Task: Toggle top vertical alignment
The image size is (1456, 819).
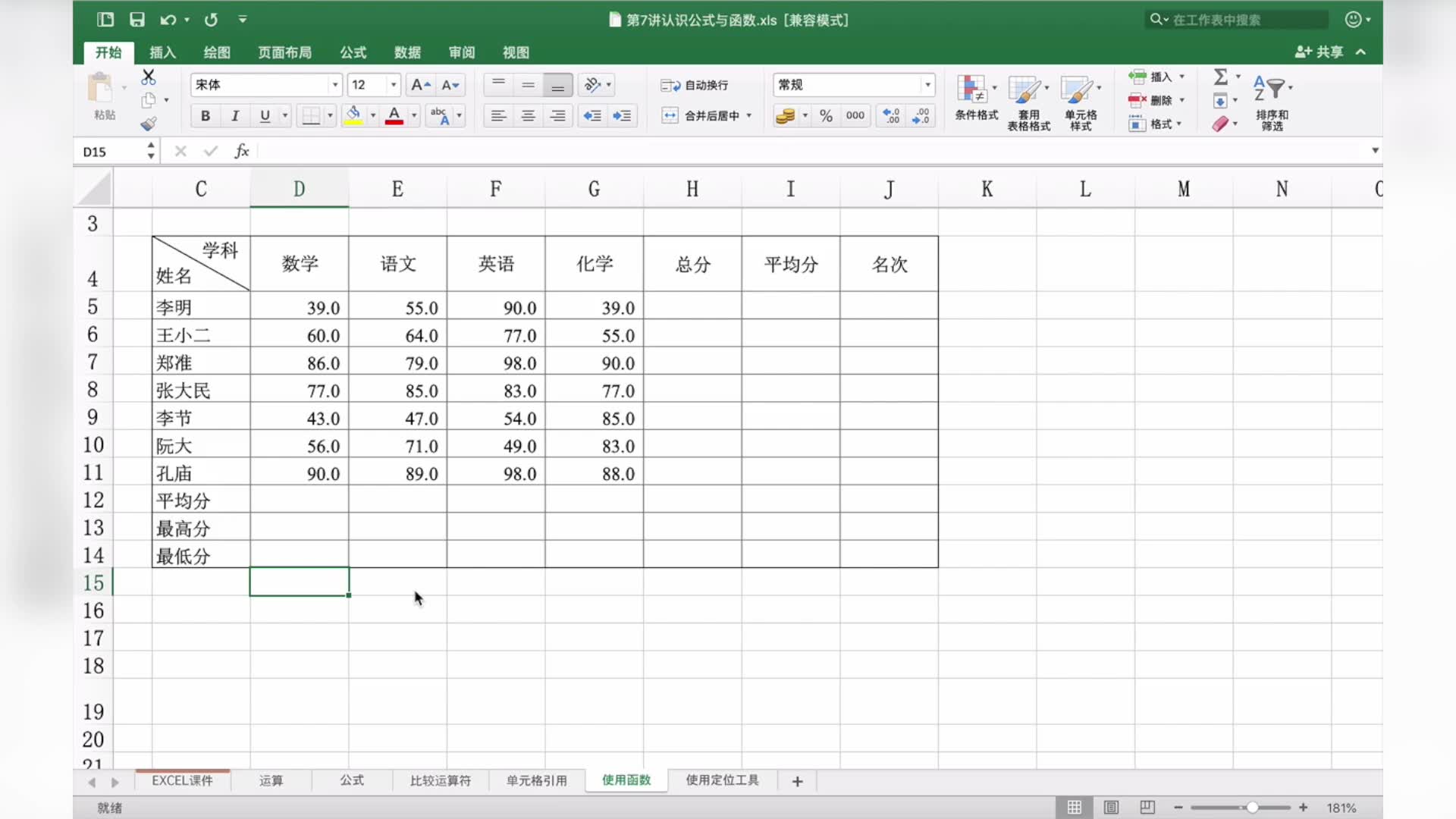Action: click(x=498, y=85)
